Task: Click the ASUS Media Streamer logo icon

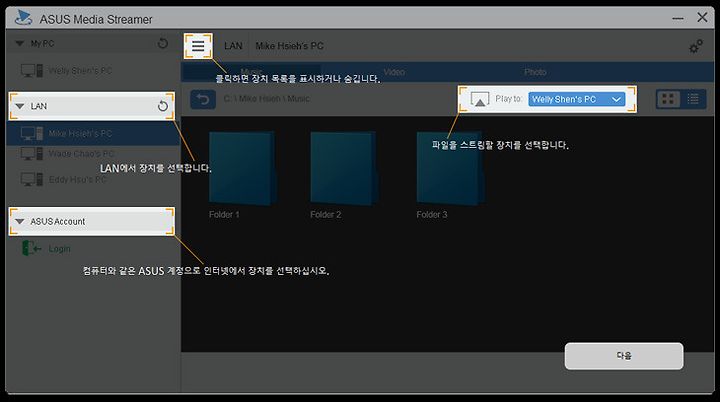Action: pyautogui.click(x=23, y=18)
